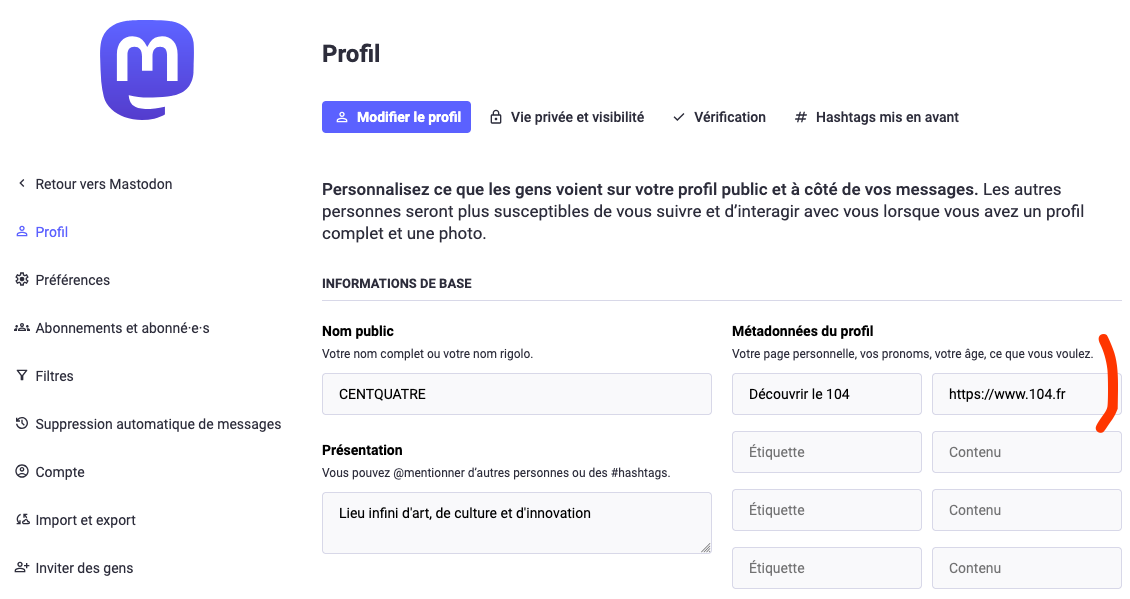Click the resize grip on the Présentation text area
The image size is (1130, 599).
(x=706, y=548)
